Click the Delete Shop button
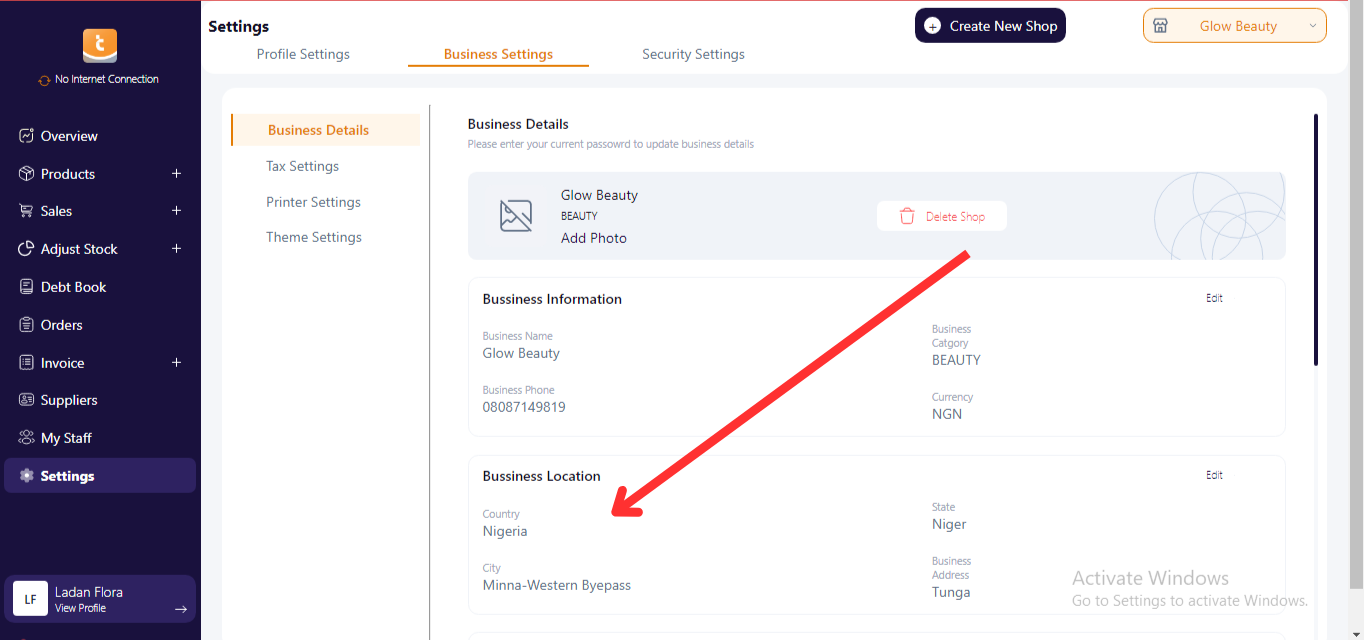This screenshot has height=640, width=1364. coord(942,216)
